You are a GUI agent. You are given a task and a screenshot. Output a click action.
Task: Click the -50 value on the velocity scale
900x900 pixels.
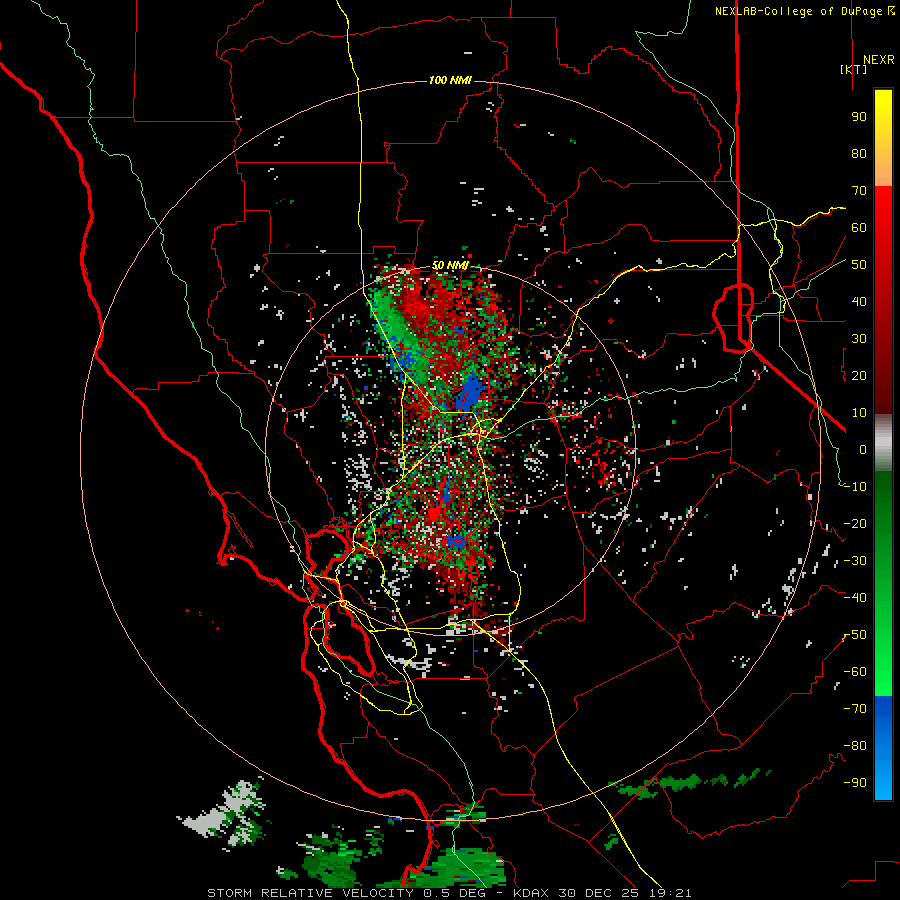[855, 635]
